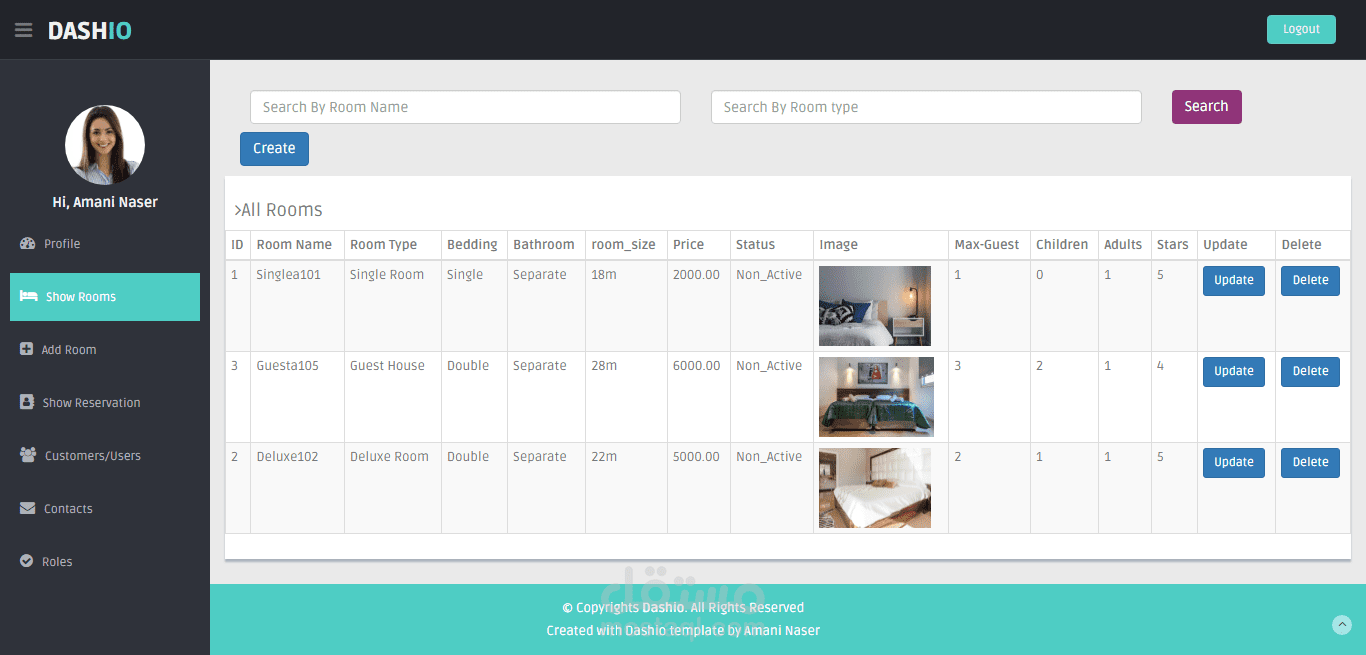Click the 'Children' column header
The height and width of the screenshot is (655, 1366).
(x=1062, y=244)
